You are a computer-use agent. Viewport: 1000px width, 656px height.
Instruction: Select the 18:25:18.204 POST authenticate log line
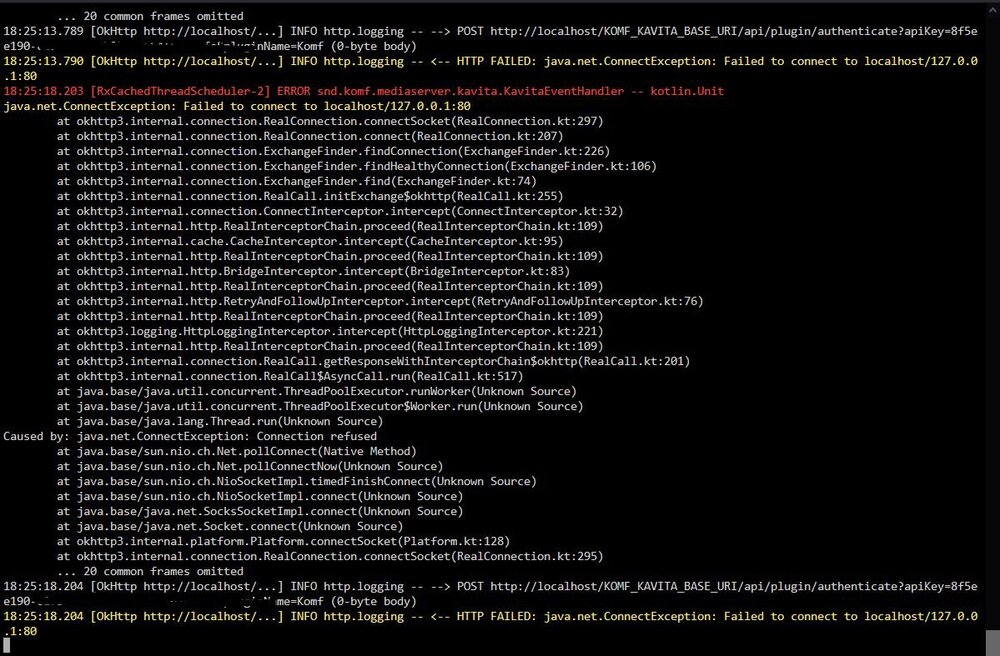[x=490, y=594]
